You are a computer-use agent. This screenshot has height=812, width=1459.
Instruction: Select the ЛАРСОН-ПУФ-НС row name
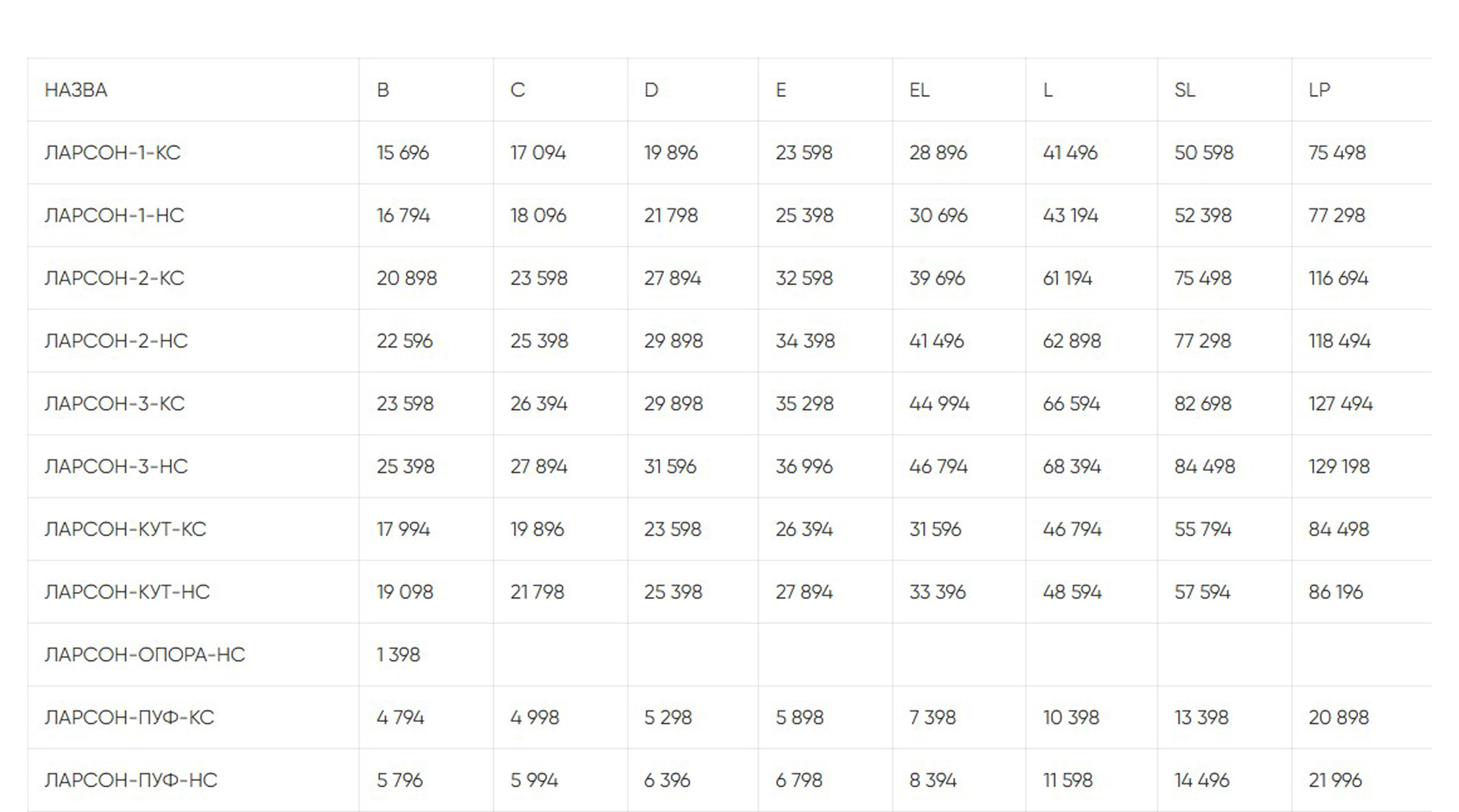(x=131, y=780)
